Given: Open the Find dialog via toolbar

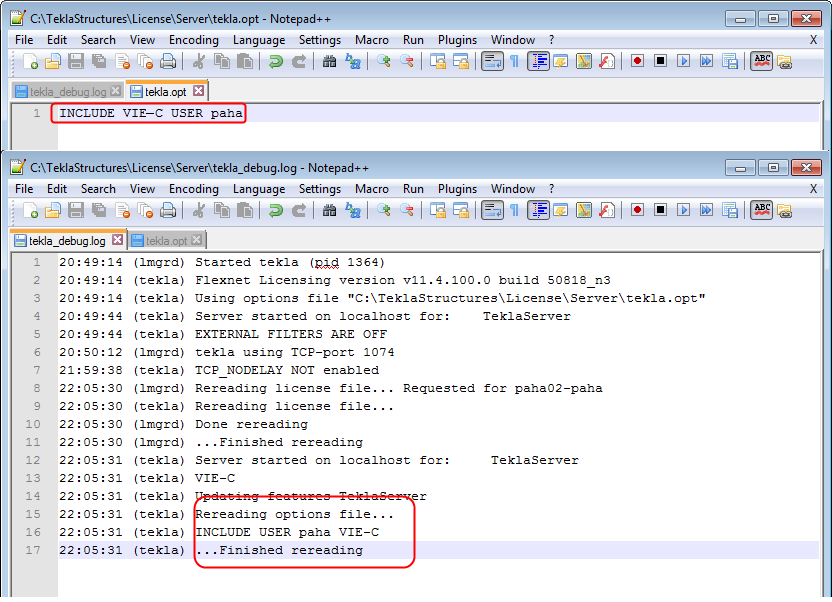Looking at the screenshot, I should (331, 61).
